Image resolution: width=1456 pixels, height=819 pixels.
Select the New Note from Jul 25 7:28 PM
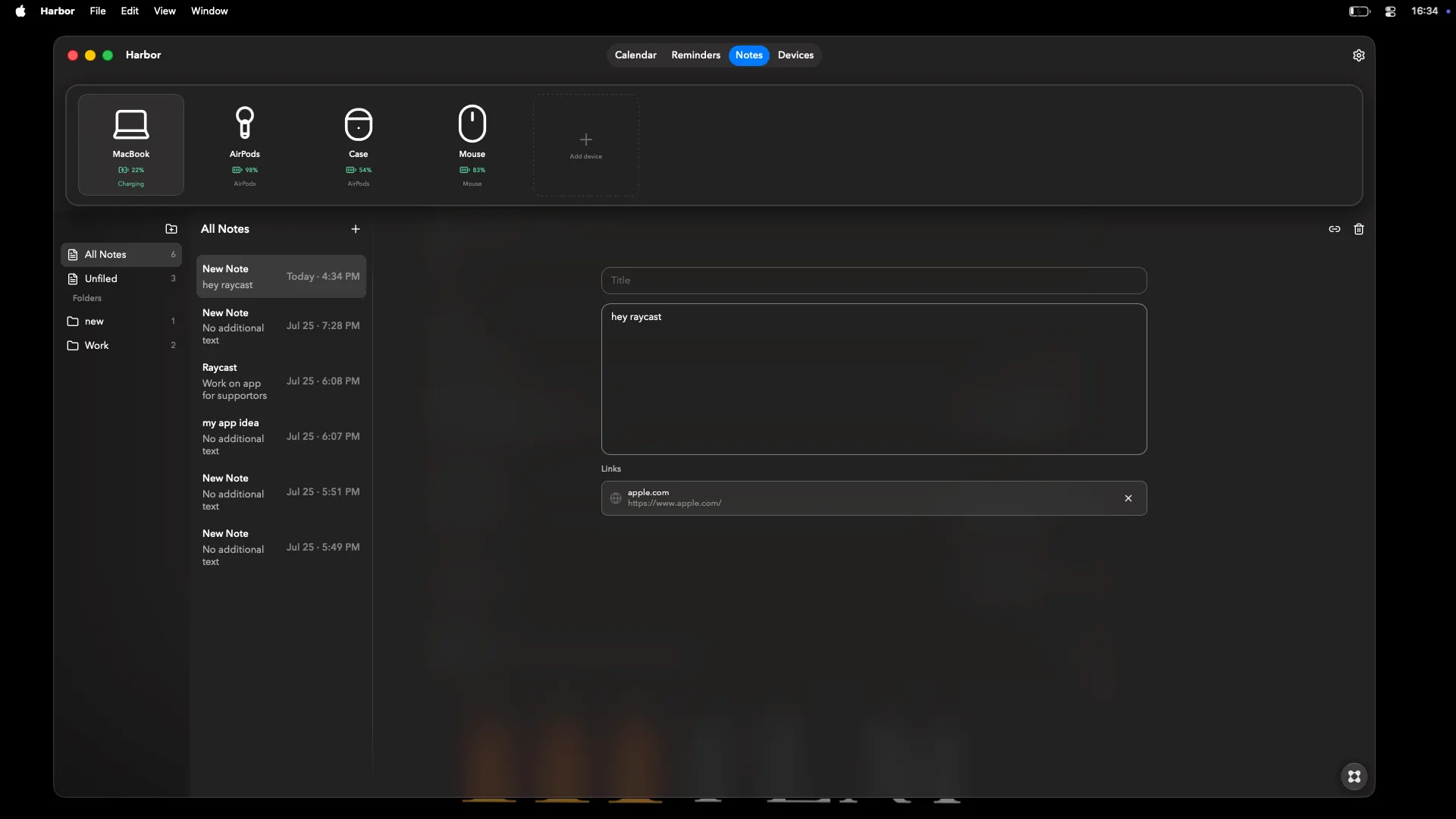tap(281, 326)
